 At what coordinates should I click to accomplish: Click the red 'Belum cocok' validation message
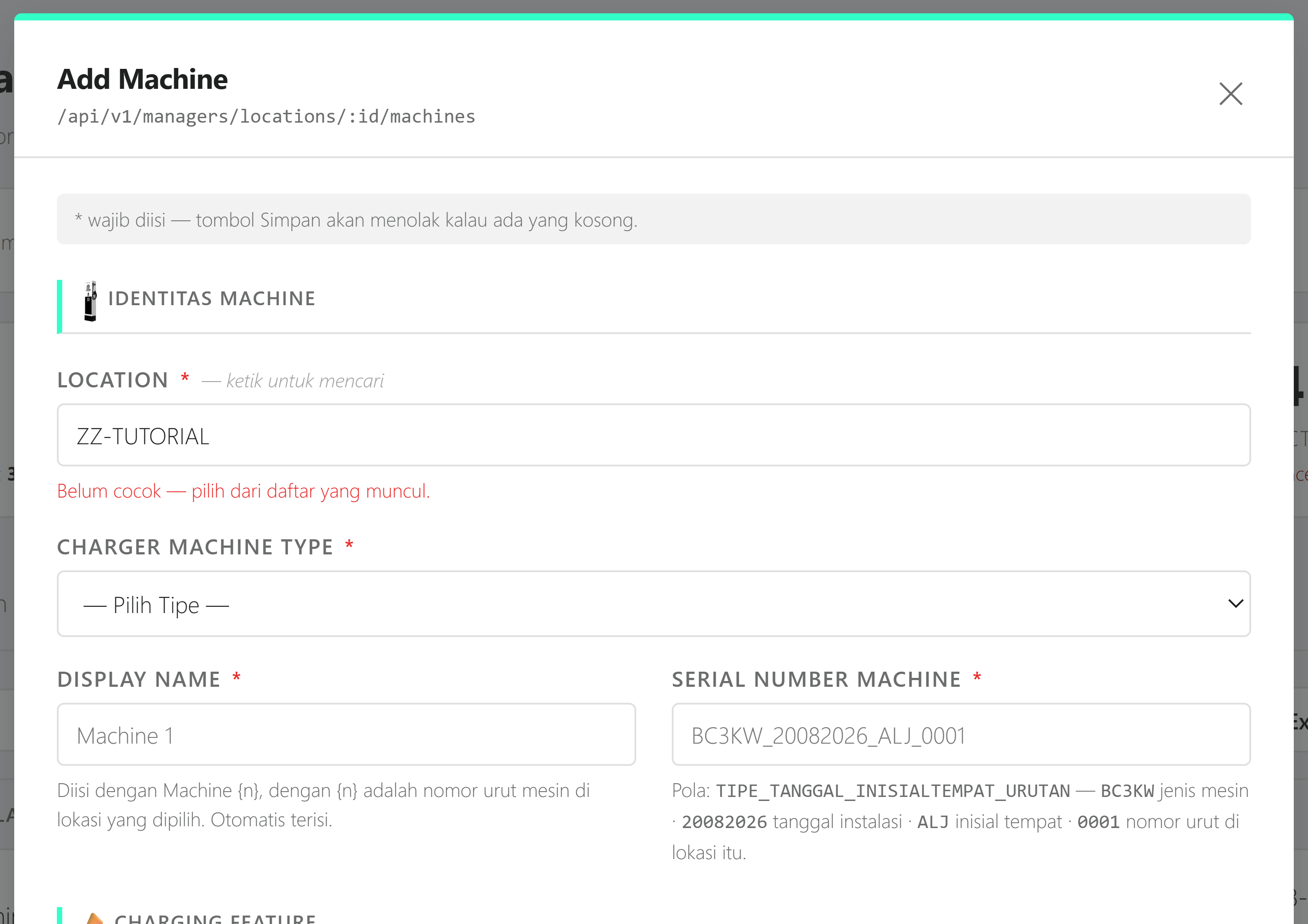(x=243, y=491)
